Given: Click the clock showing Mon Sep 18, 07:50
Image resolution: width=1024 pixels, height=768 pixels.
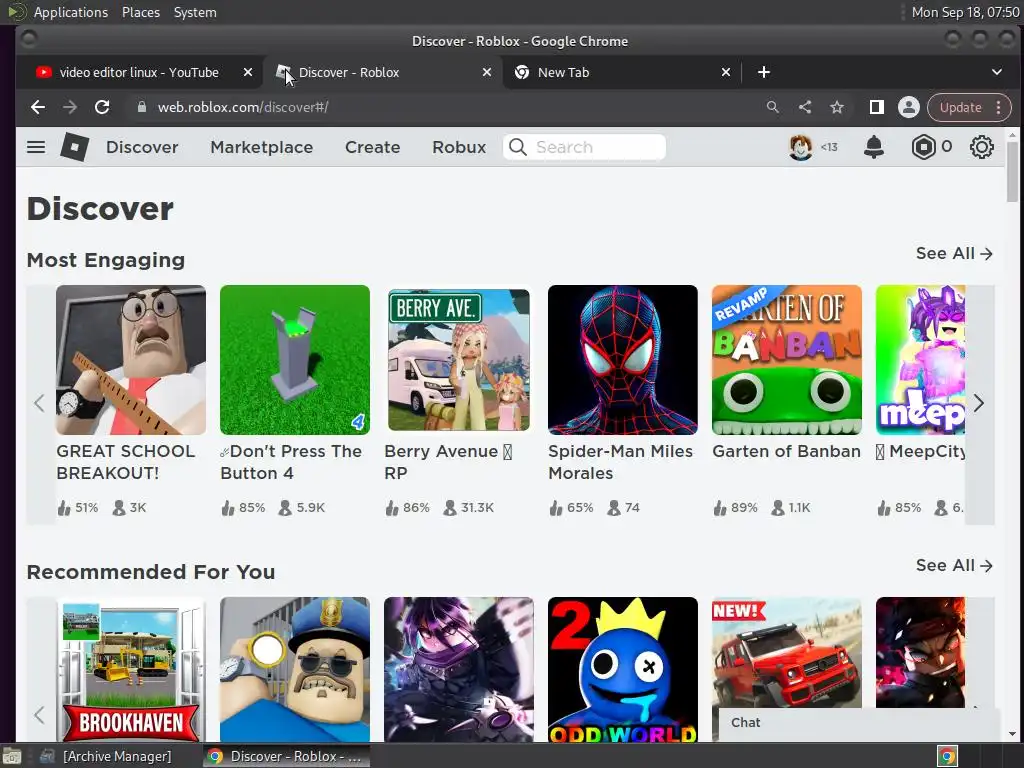Looking at the screenshot, I should [965, 12].
